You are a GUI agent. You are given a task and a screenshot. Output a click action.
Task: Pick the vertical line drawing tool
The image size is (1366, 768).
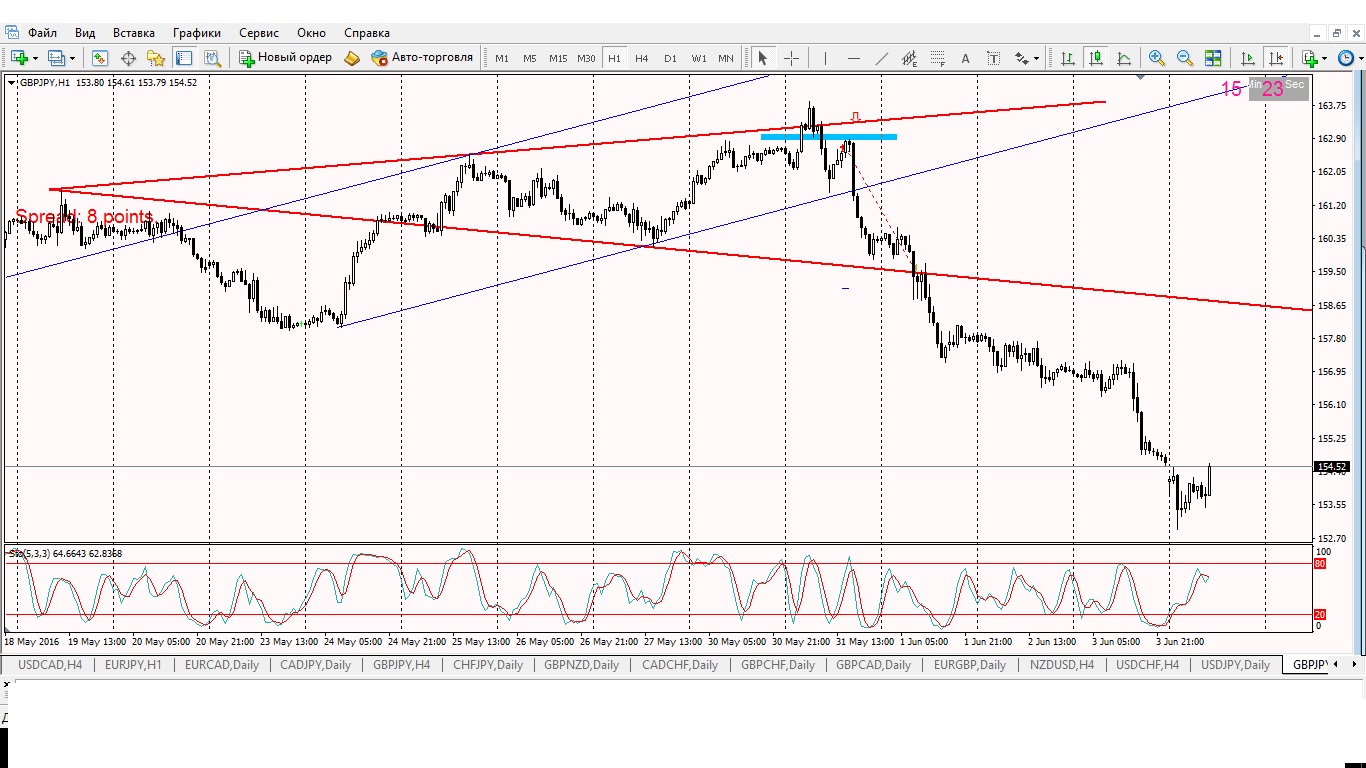(x=825, y=58)
